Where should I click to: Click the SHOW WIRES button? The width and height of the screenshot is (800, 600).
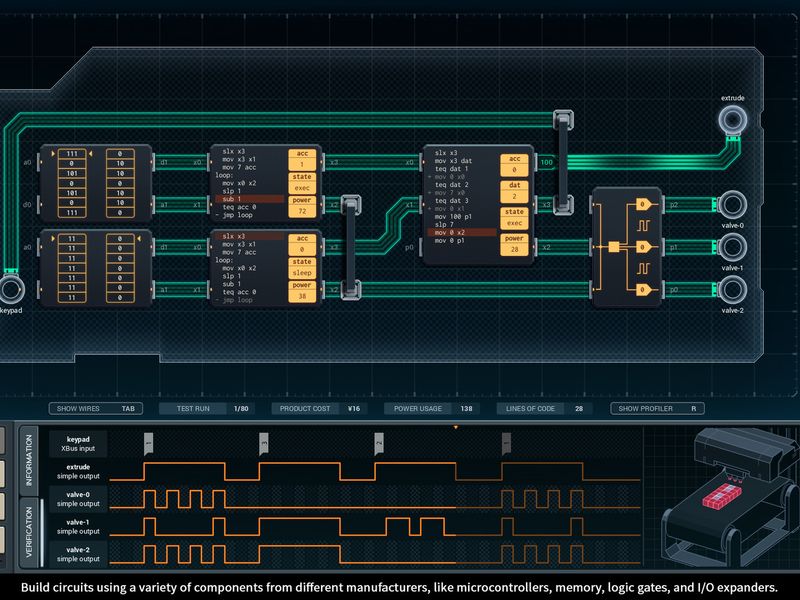95,409
